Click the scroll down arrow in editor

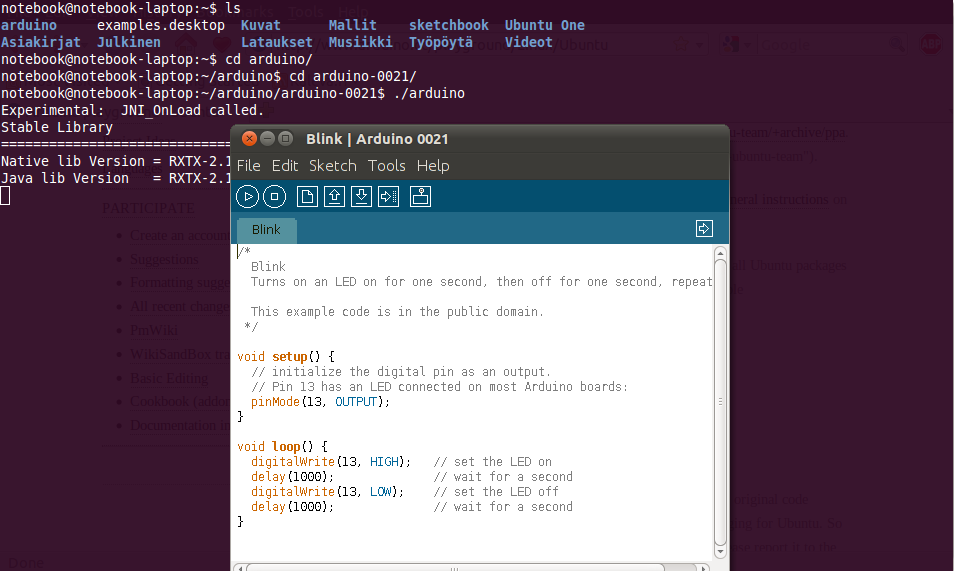coord(720,552)
